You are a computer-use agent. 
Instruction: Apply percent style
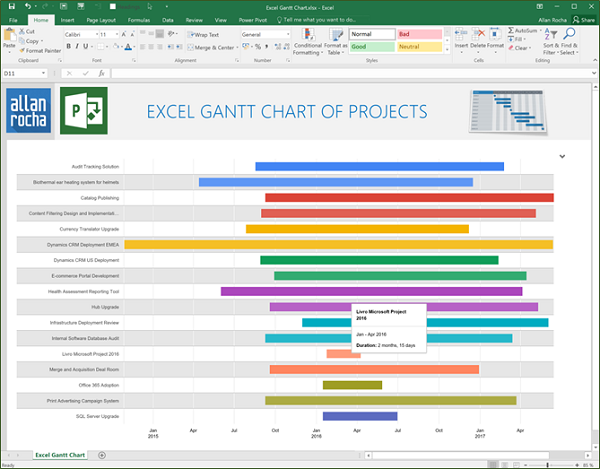258,47
